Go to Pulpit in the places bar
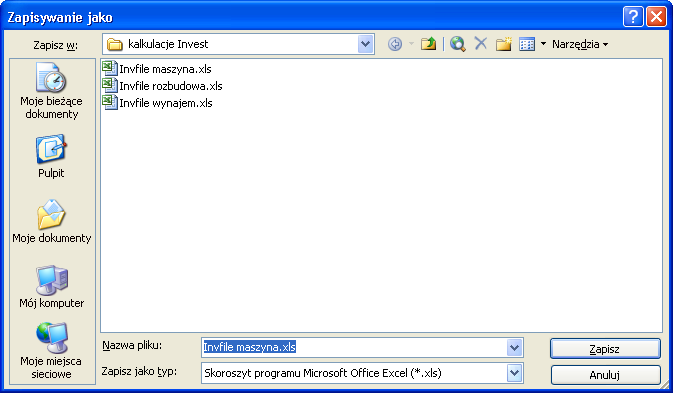 [51, 156]
